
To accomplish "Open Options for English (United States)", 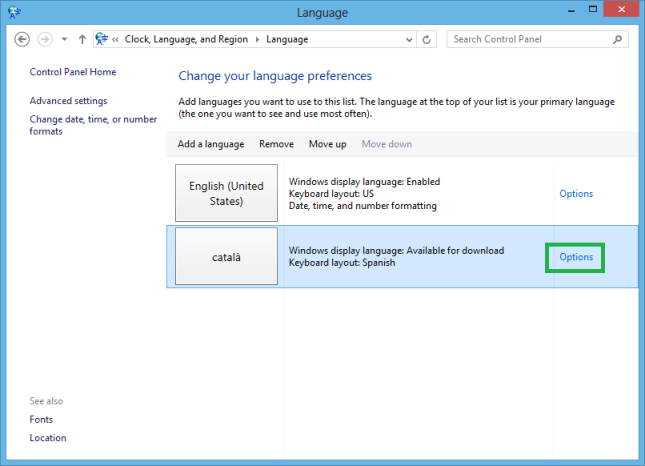I will click(x=576, y=194).
